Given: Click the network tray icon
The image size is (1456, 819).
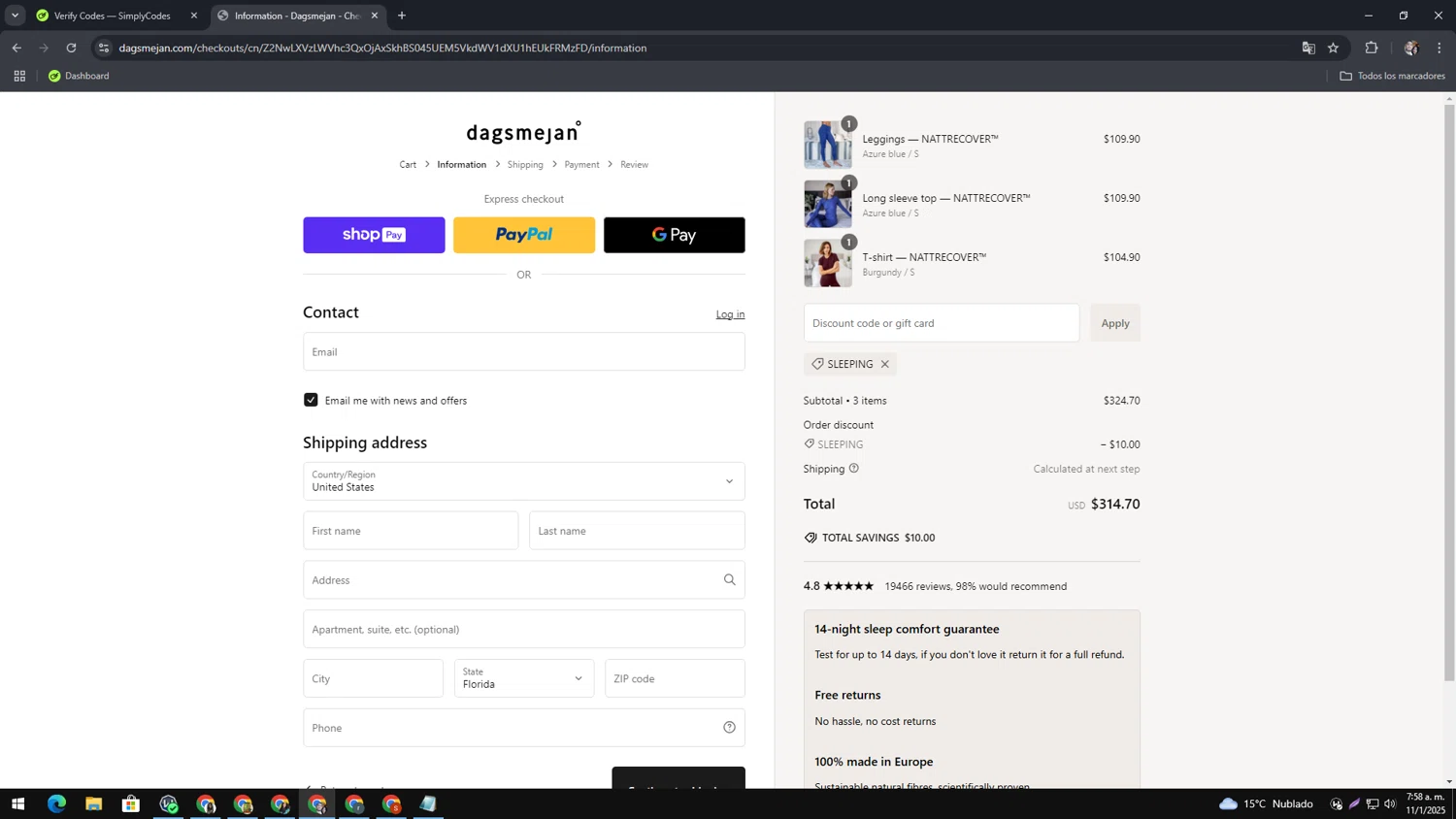Looking at the screenshot, I should 1373,803.
